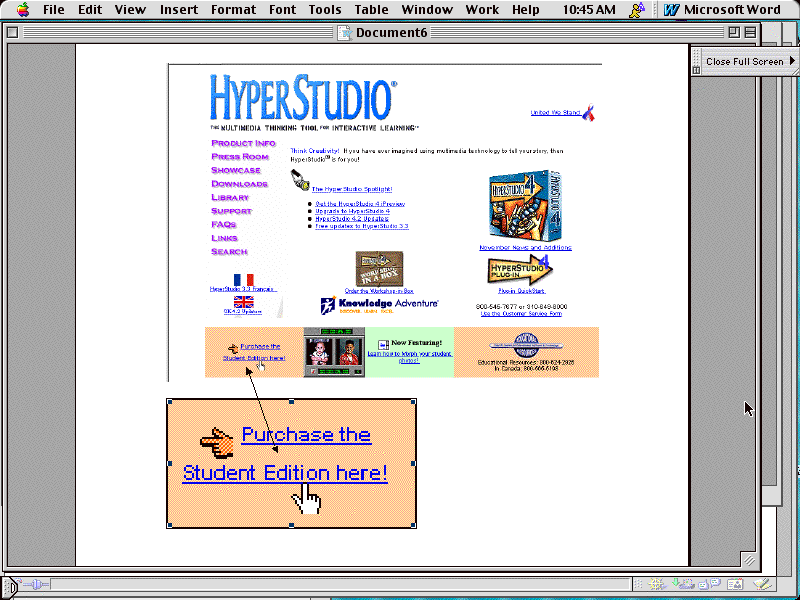Image resolution: width=800 pixels, height=600 pixels.
Task: Click the Document6 window close box
Action: click(12, 33)
